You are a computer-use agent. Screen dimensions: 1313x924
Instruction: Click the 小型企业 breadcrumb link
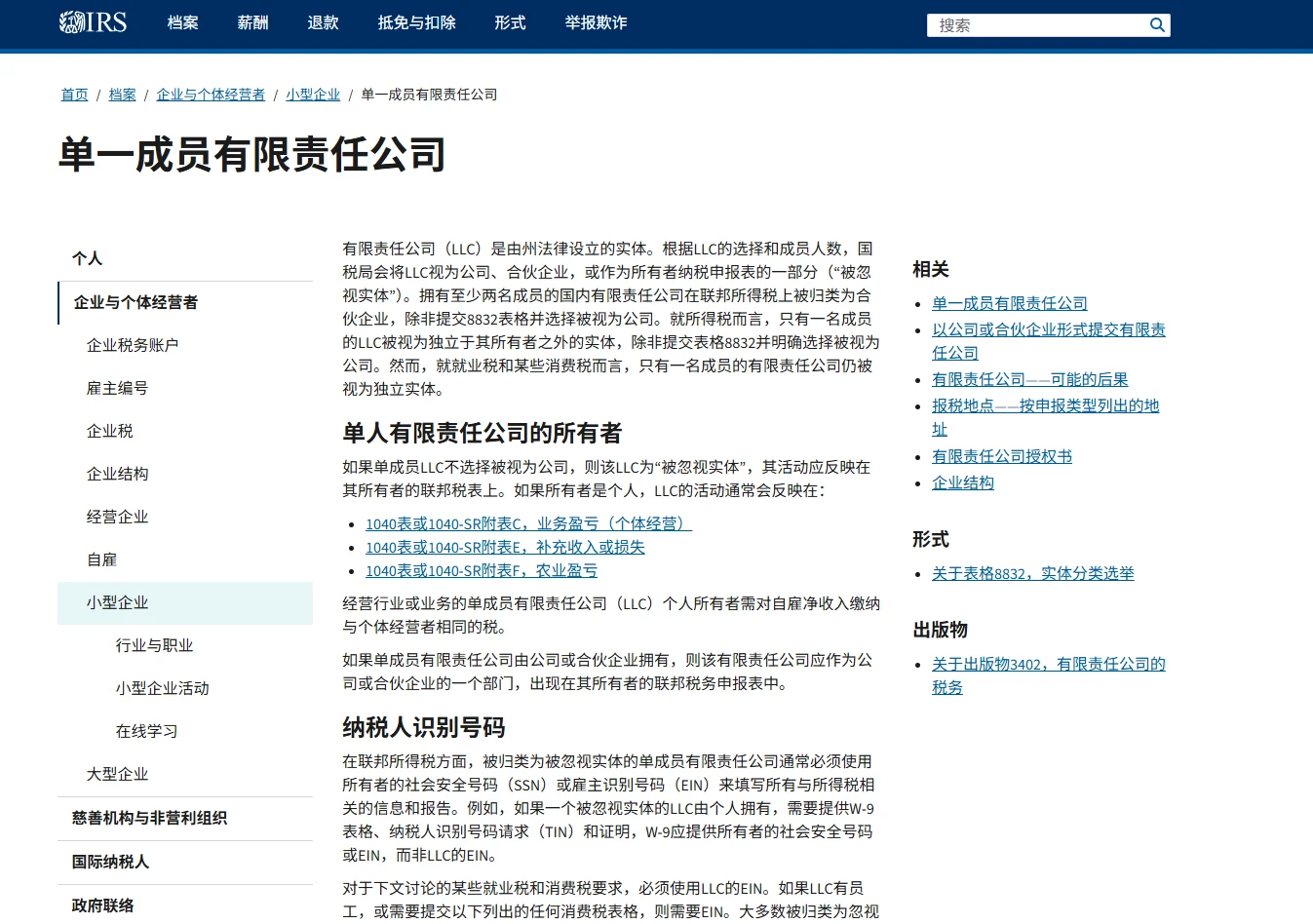tap(313, 95)
